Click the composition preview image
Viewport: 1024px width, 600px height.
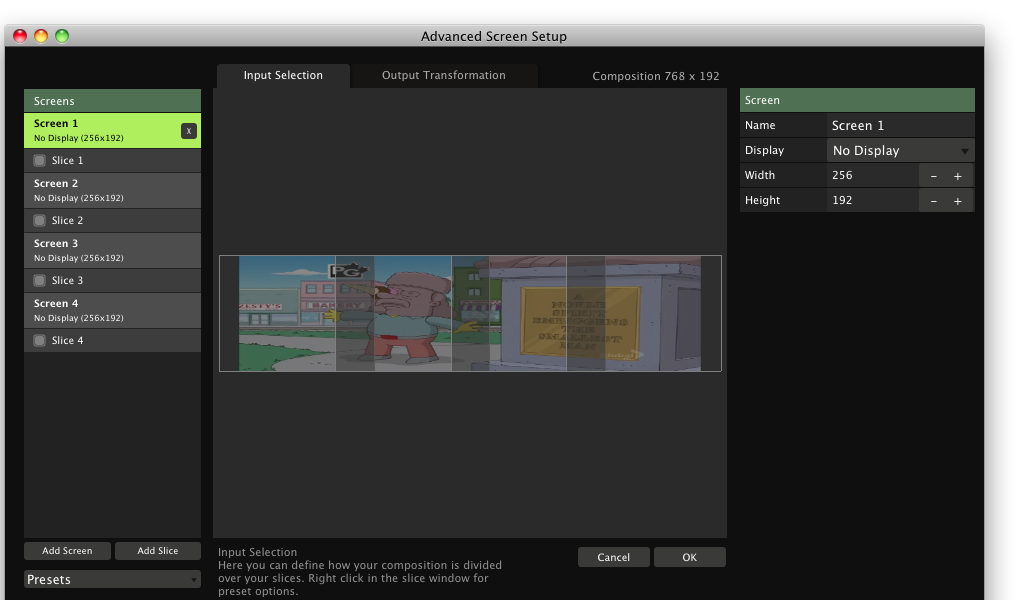click(x=470, y=313)
